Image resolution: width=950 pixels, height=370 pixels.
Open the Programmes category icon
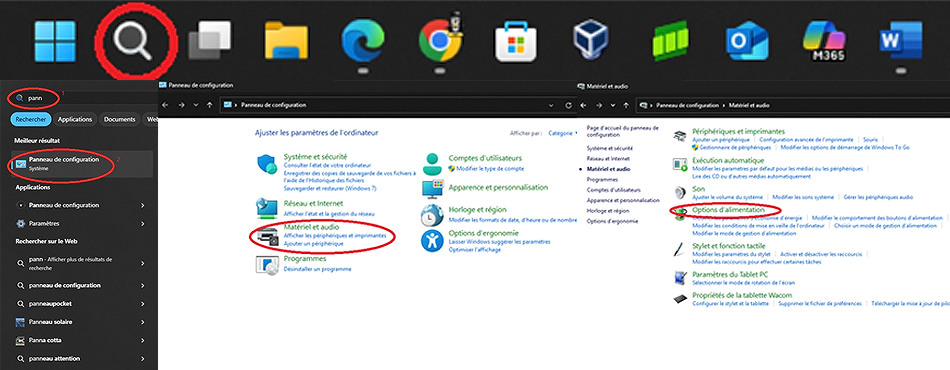pyautogui.click(x=267, y=264)
